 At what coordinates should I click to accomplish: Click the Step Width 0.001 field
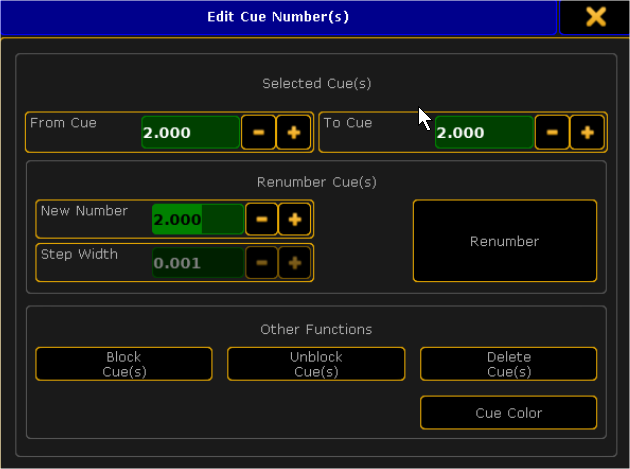[197, 263]
